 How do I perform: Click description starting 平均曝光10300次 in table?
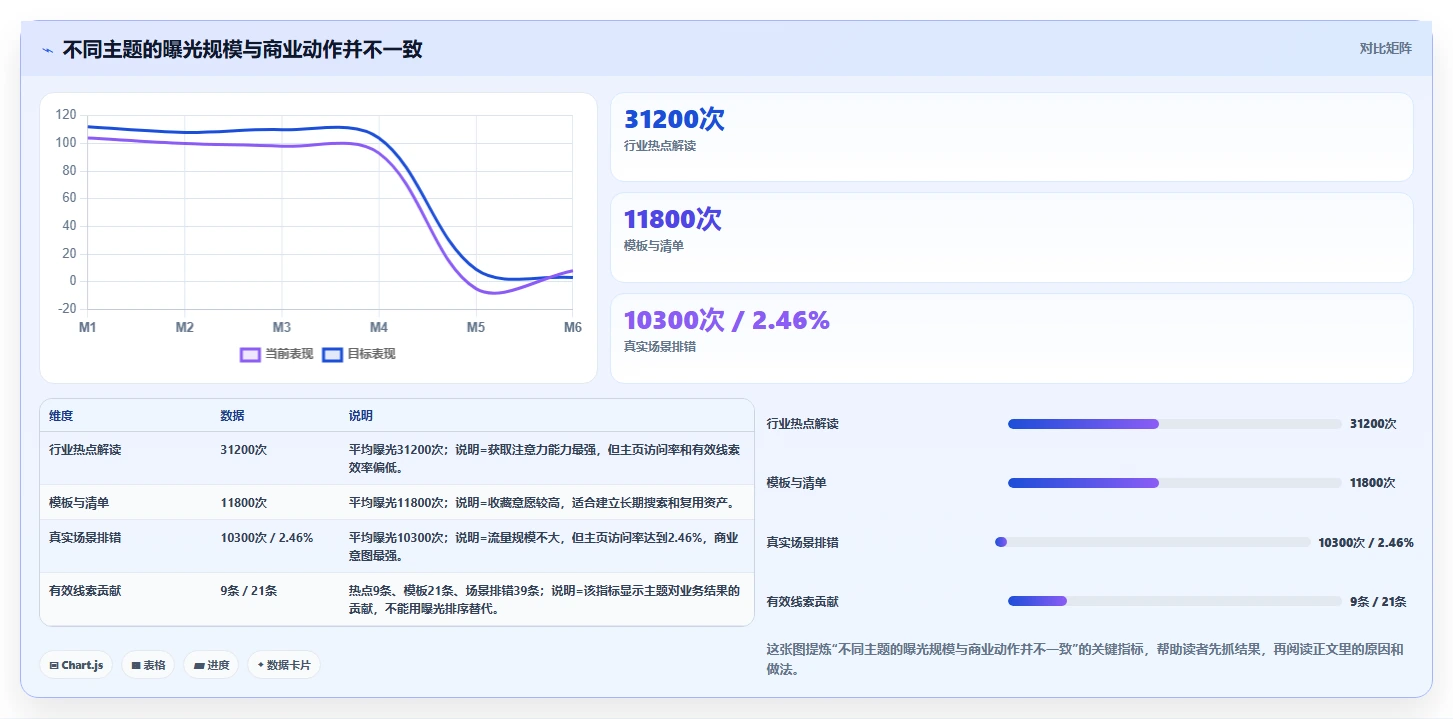tap(544, 547)
